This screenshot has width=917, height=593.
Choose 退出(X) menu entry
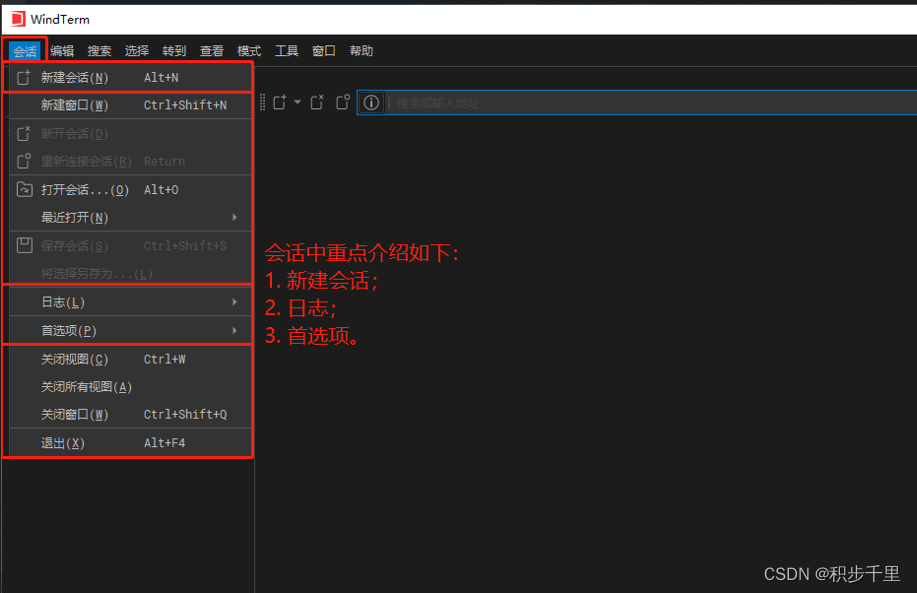(130, 443)
